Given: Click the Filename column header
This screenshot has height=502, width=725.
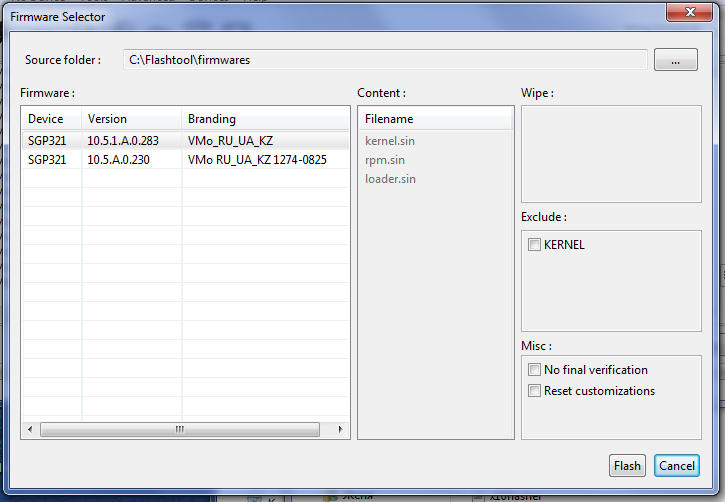Looking at the screenshot, I should pos(435,119).
